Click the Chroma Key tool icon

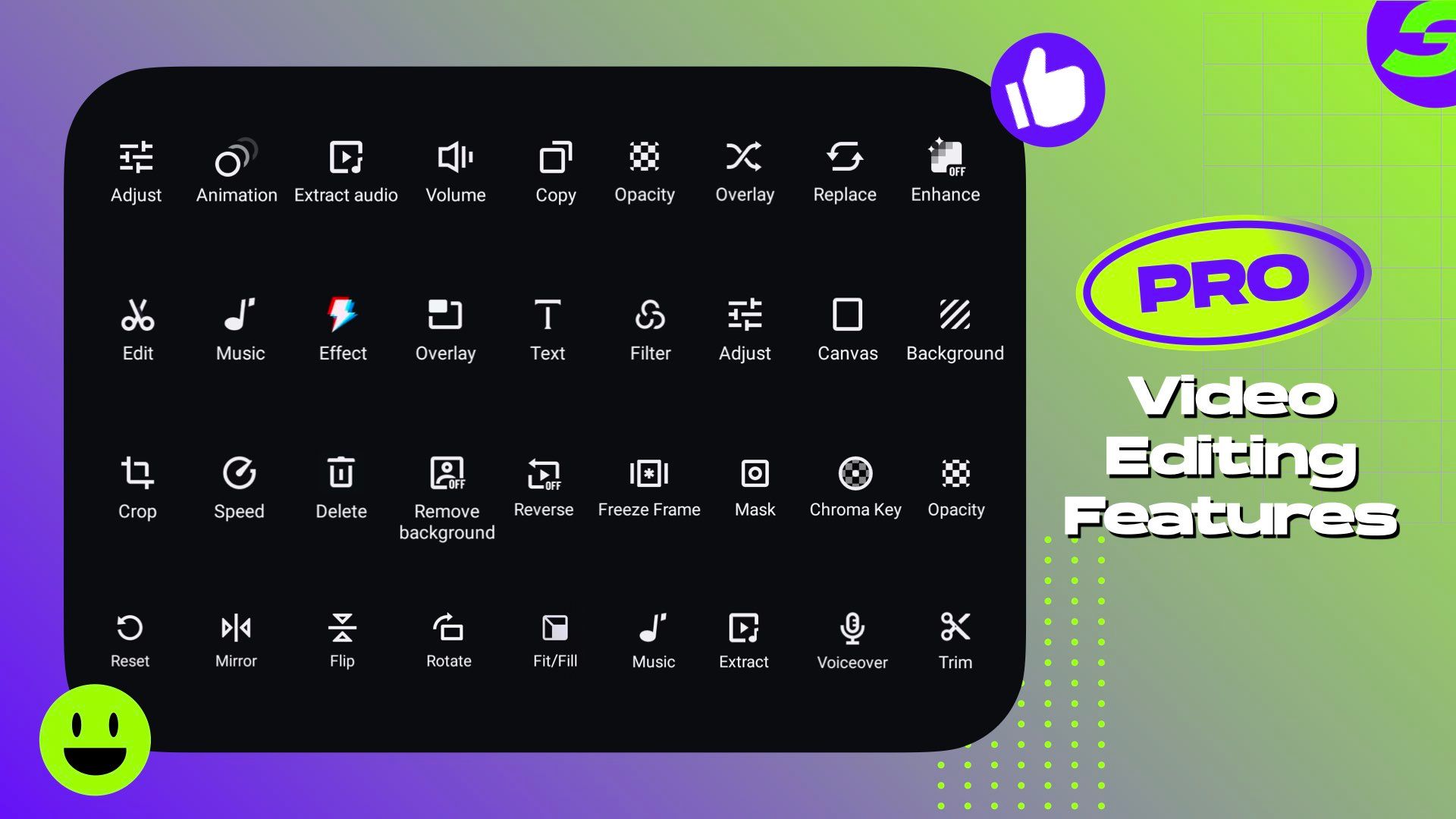coord(855,473)
